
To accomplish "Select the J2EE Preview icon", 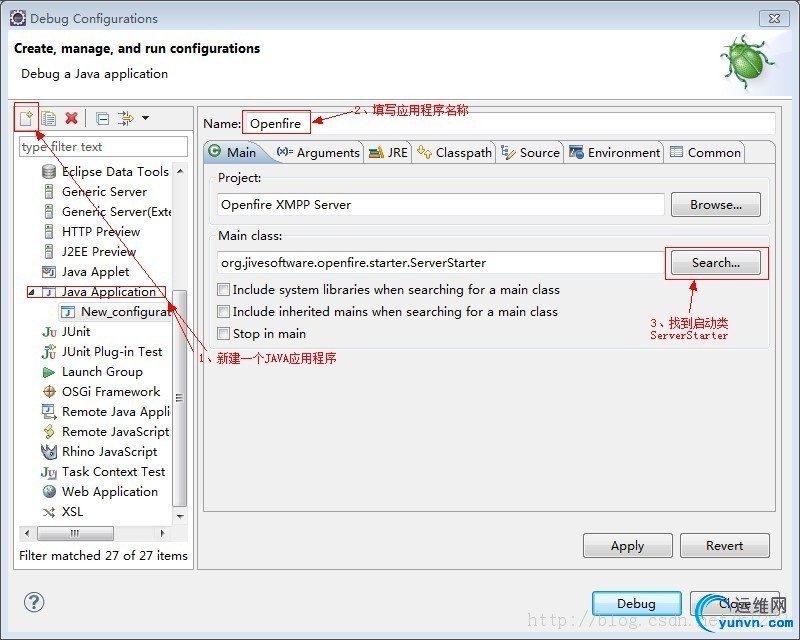I will 49,251.
